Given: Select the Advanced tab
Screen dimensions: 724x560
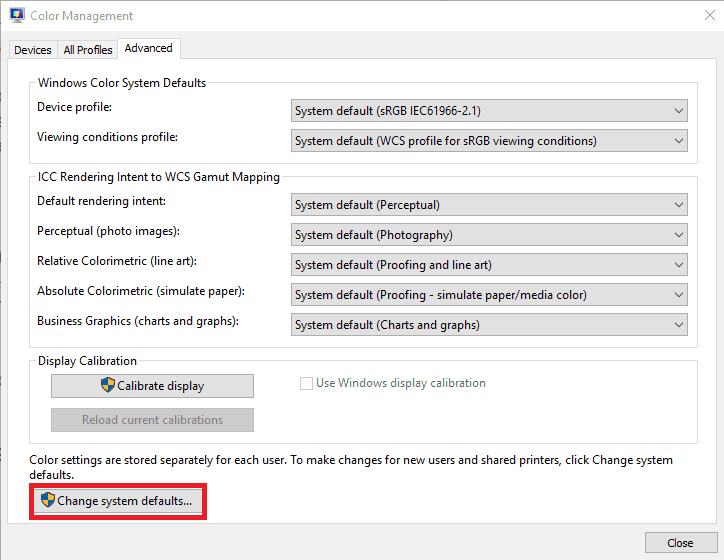Looking at the screenshot, I should [149, 48].
